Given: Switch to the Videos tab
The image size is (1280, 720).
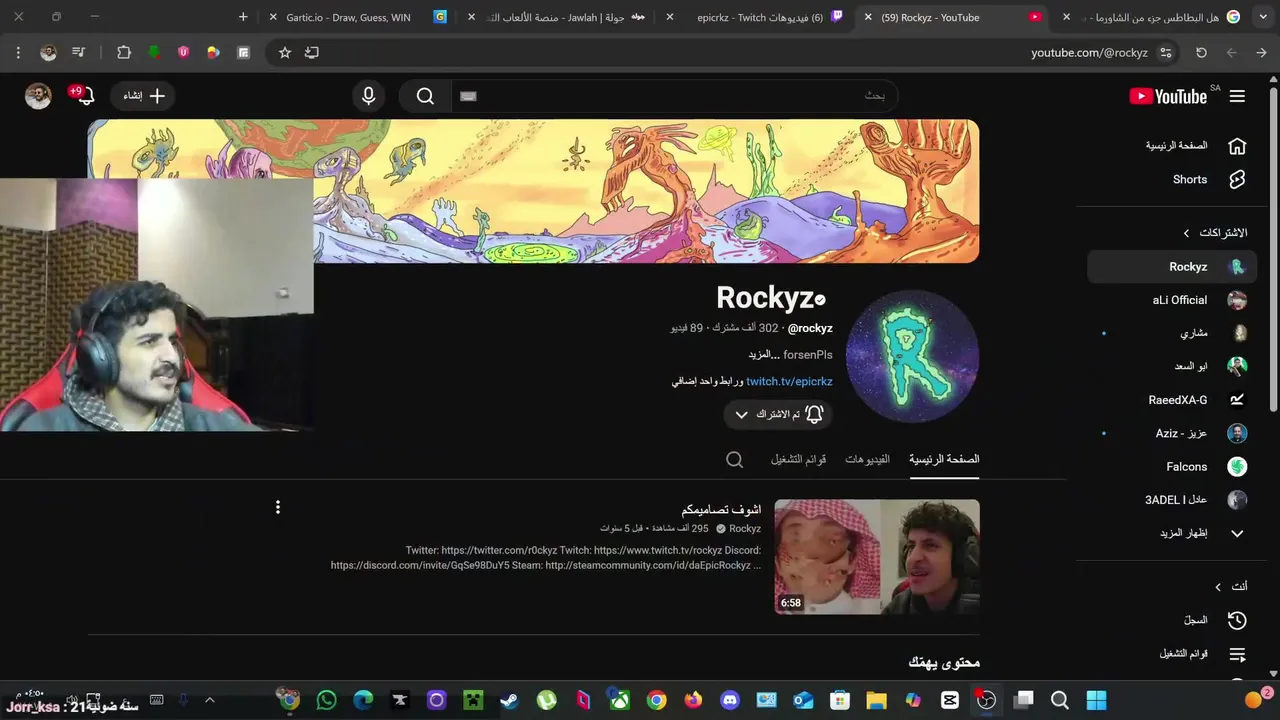Looking at the screenshot, I should click(867, 460).
